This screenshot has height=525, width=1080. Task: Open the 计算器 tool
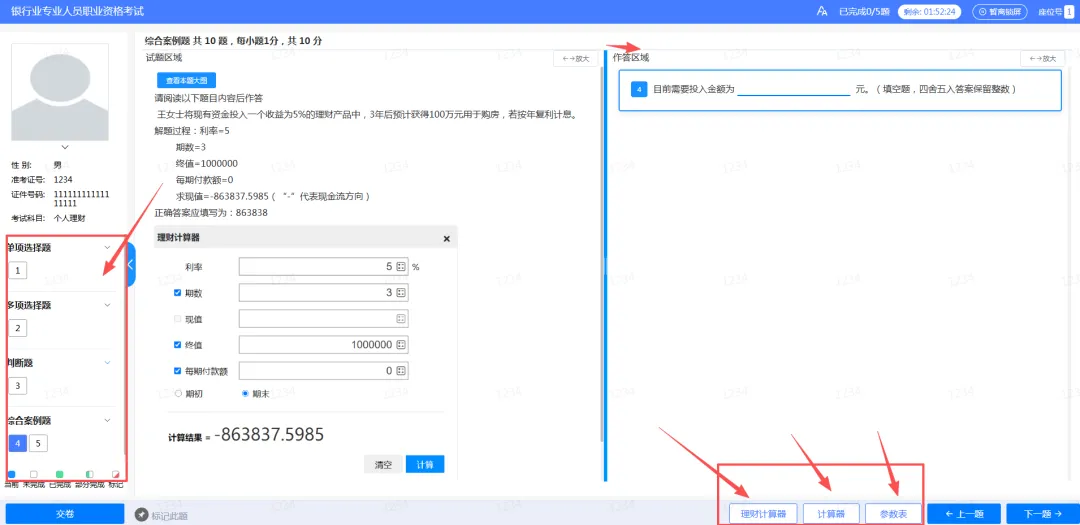pos(831,514)
